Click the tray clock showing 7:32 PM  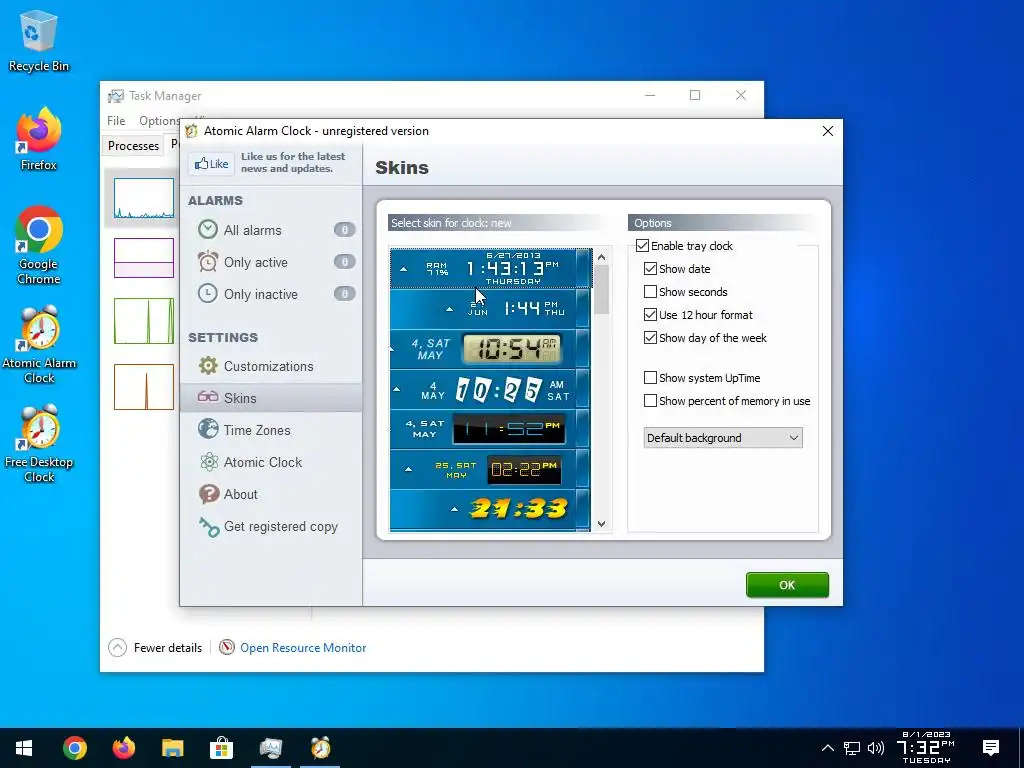point(926,748)
